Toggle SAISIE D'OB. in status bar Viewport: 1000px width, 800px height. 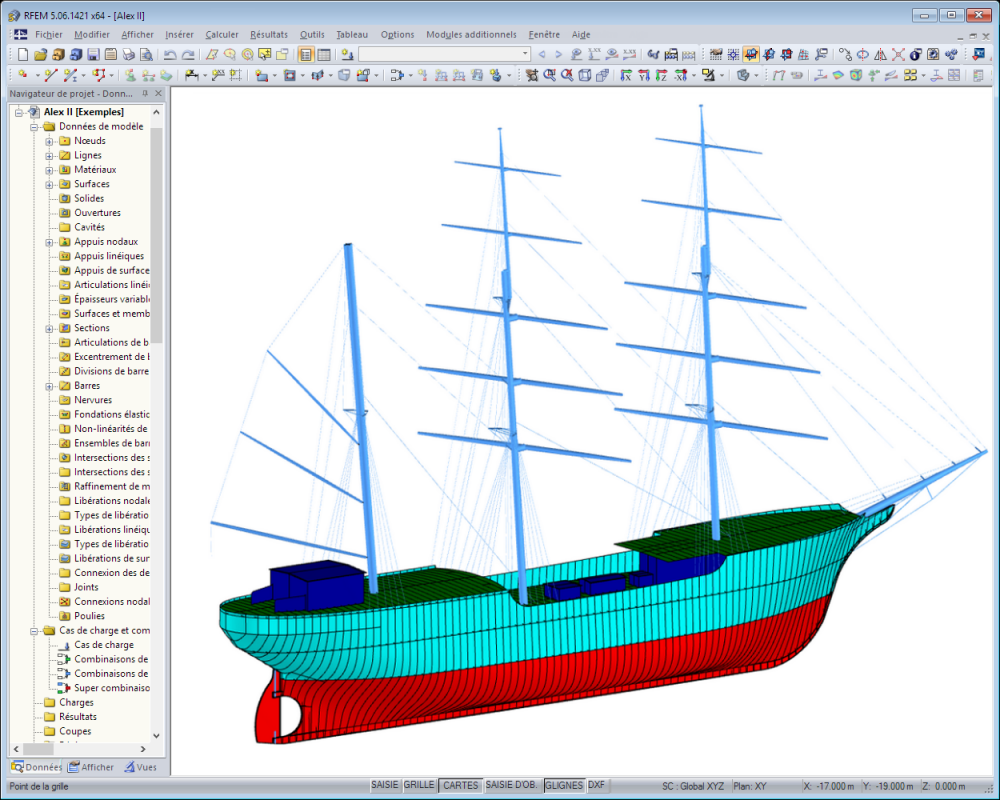tap(511, 785)
